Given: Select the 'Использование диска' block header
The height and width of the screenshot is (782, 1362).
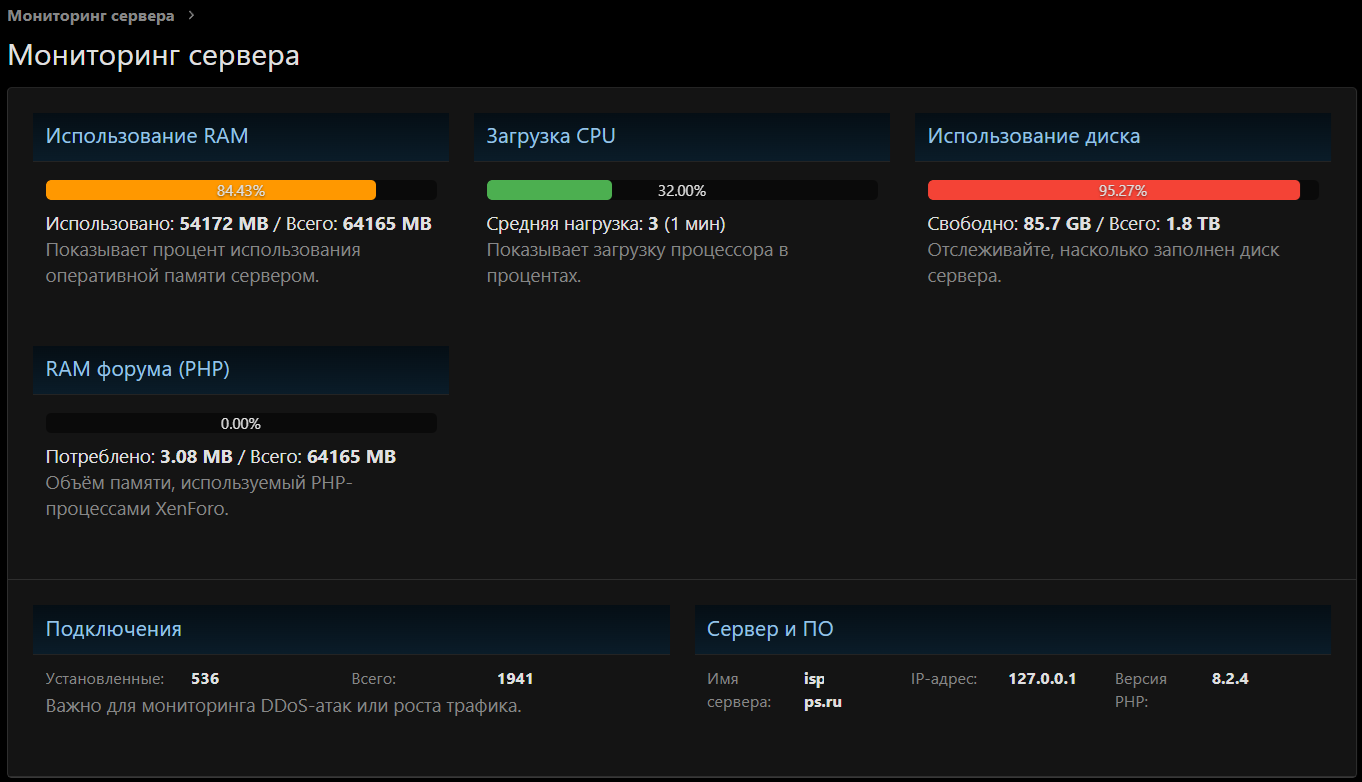Looking at the screenshot, I should pyautogui.click(x=1033, y=136).
